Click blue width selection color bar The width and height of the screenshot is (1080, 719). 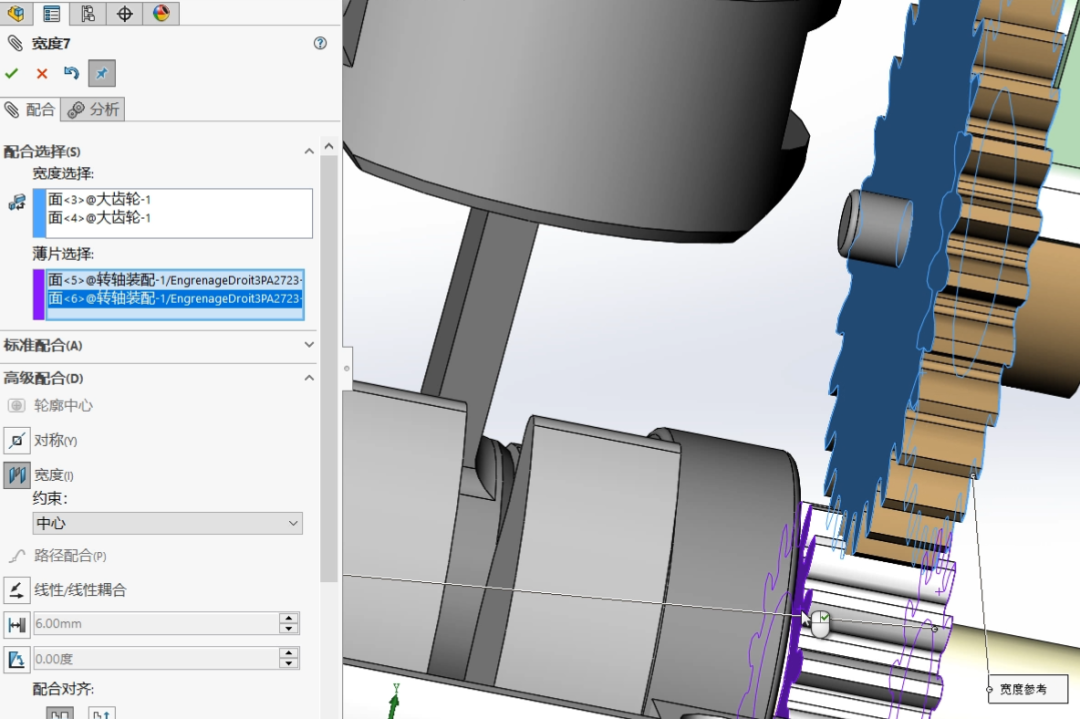pyautogui.click(x=39, y=213)
